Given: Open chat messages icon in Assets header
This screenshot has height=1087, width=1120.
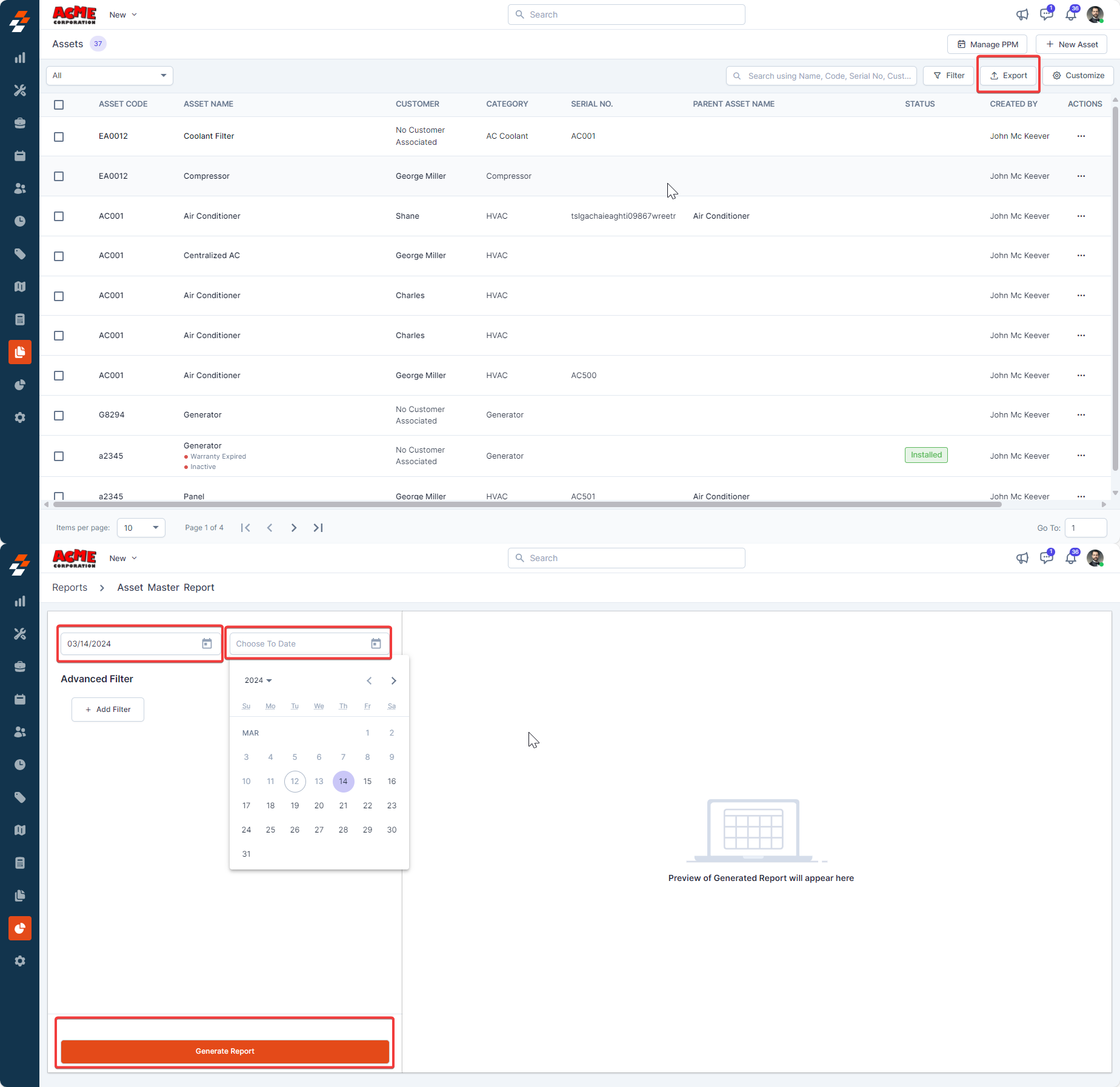Looking at the screenshot, I should (x=1047, y=15).
